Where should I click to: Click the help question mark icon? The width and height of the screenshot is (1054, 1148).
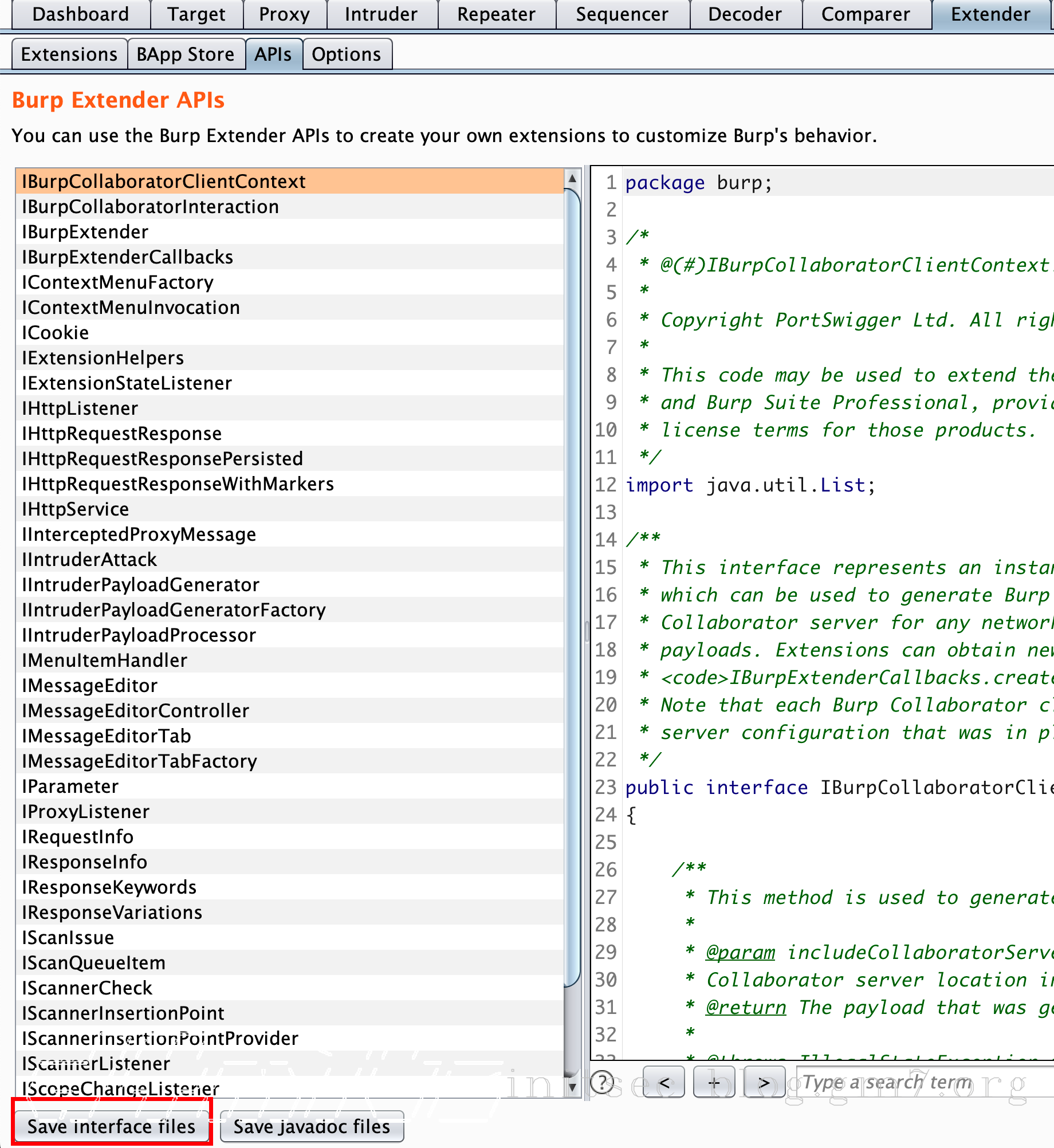pyautogui.click(x=602, y=1082)
